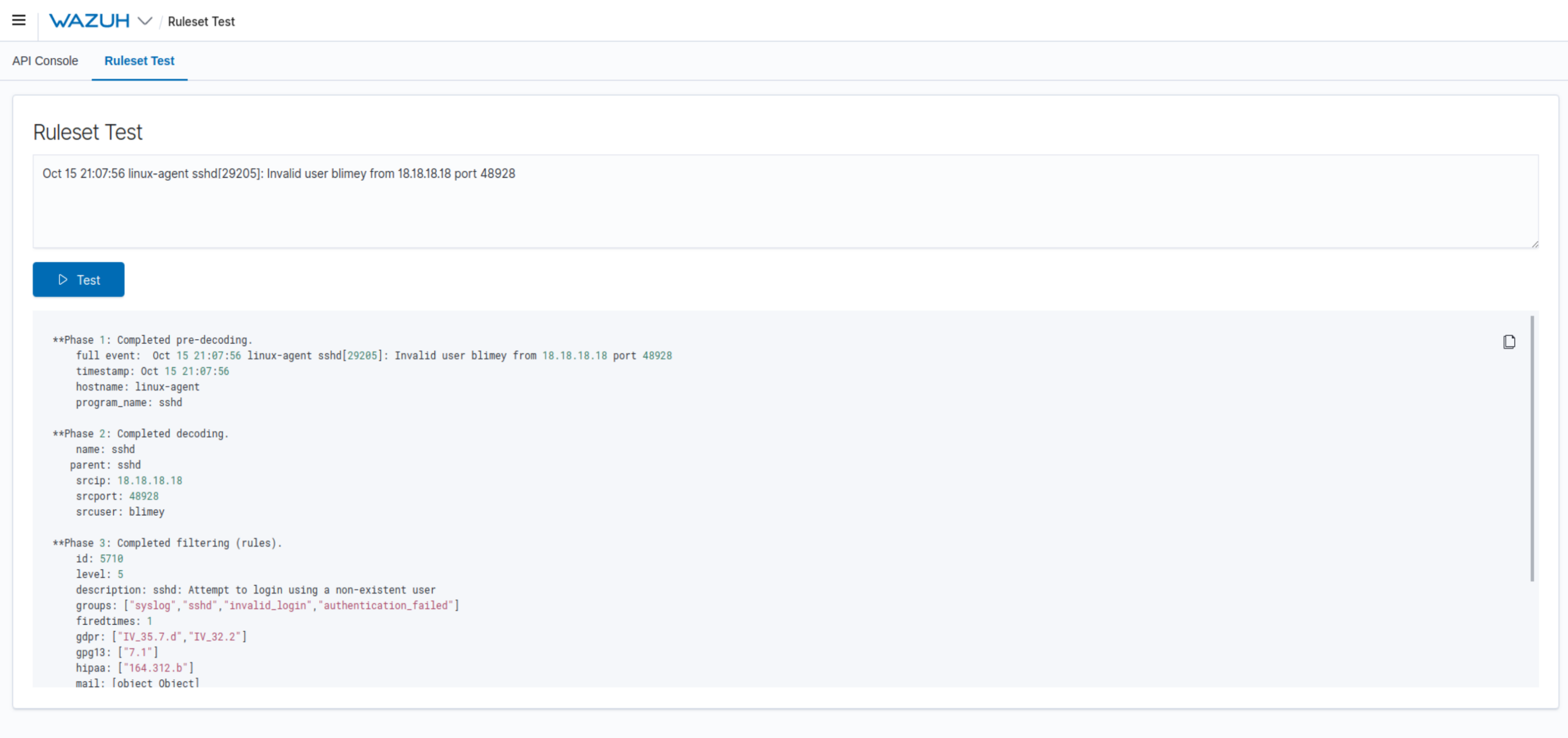Click the Phase 1 pre-decoding line

[152, 340]
